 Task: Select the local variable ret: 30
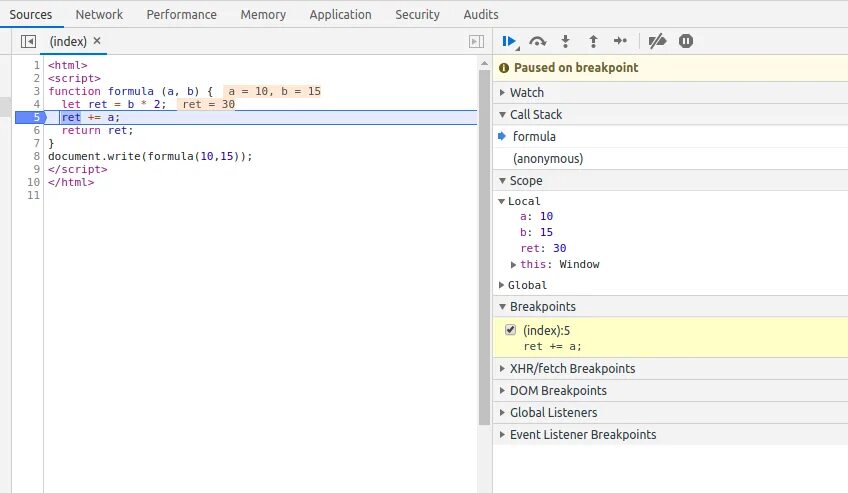coord(543,248)
